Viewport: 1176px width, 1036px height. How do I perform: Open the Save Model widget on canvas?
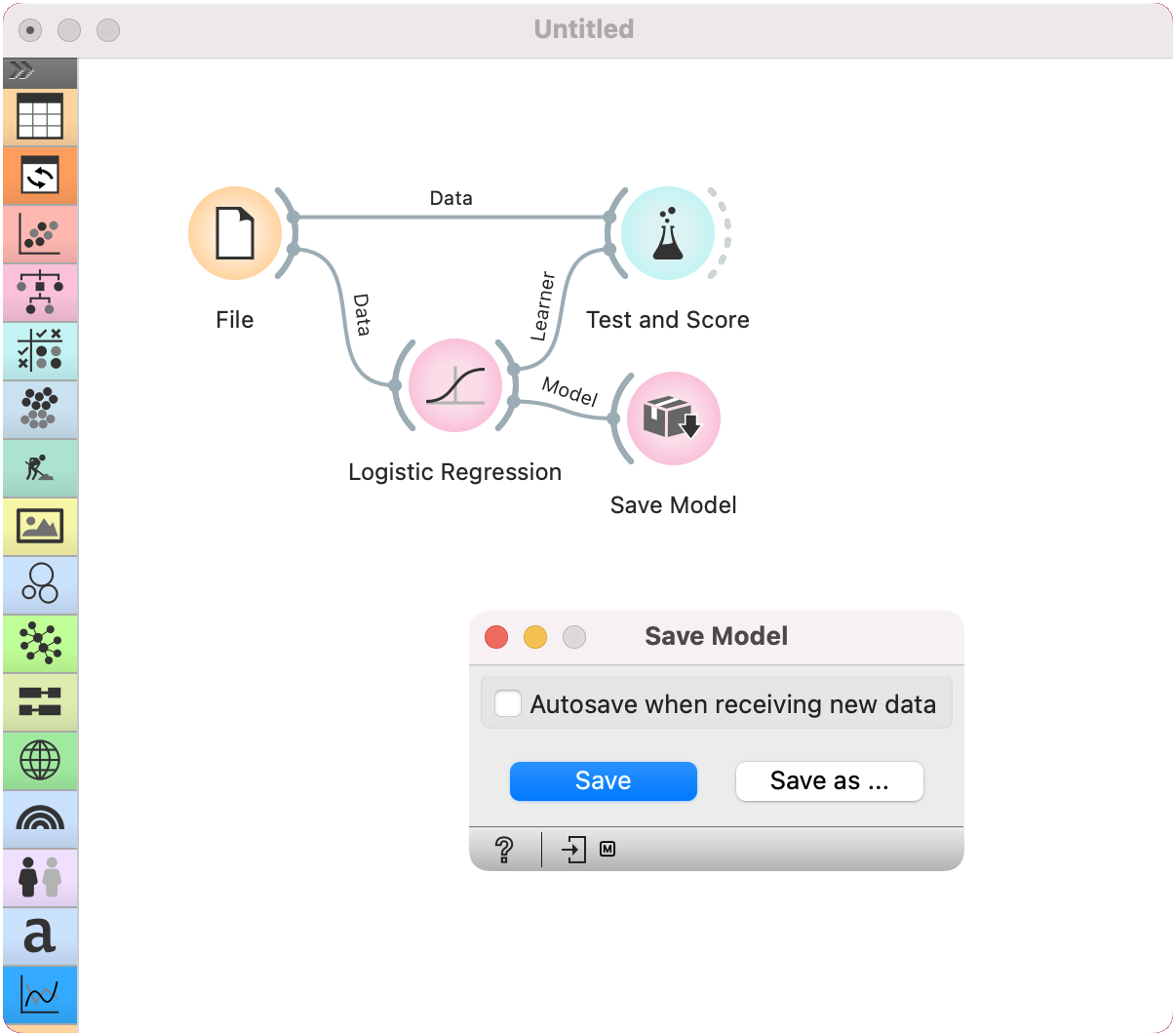(x=673, y=418)
